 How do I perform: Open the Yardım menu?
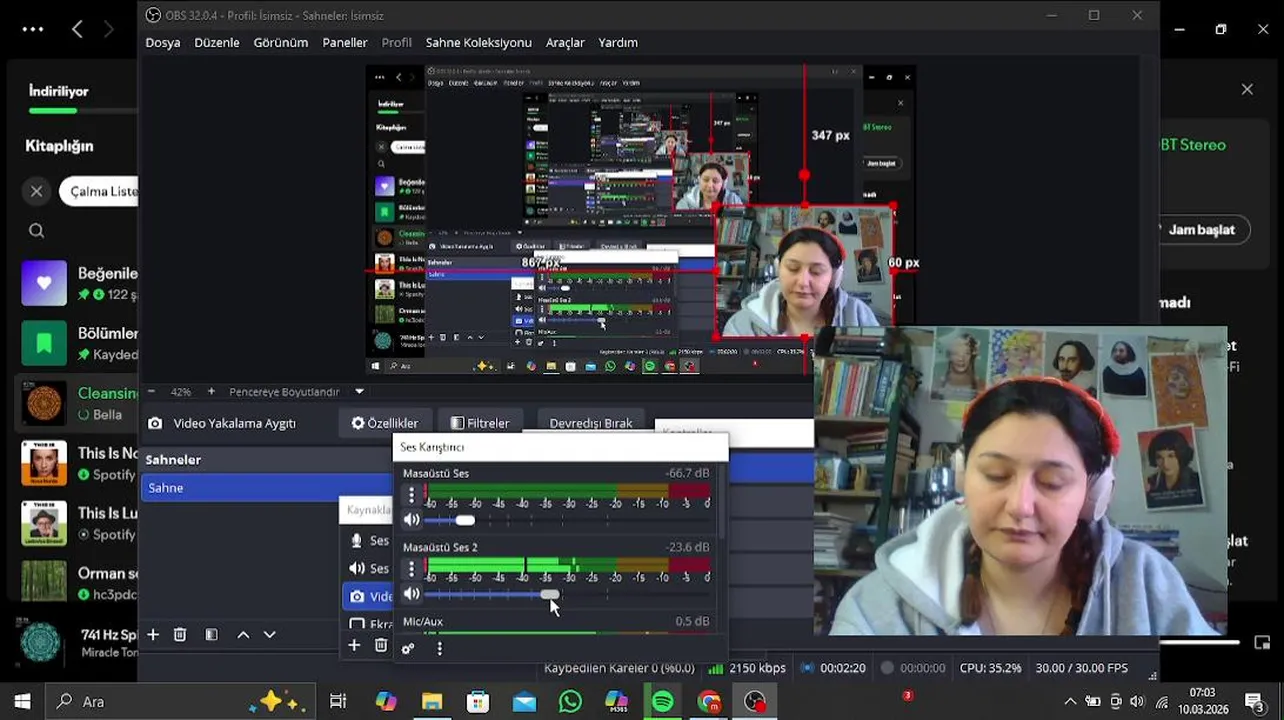618,42
